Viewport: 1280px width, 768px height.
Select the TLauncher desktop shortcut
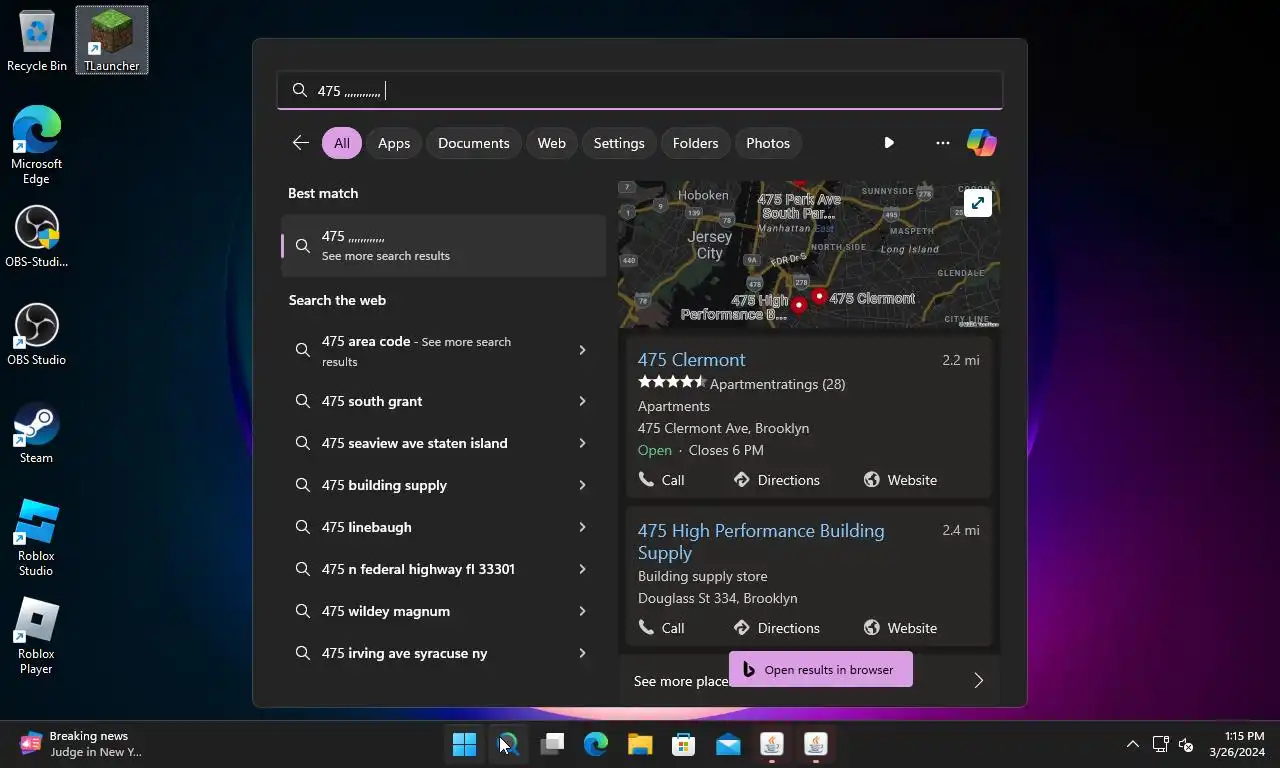[111, 41]
